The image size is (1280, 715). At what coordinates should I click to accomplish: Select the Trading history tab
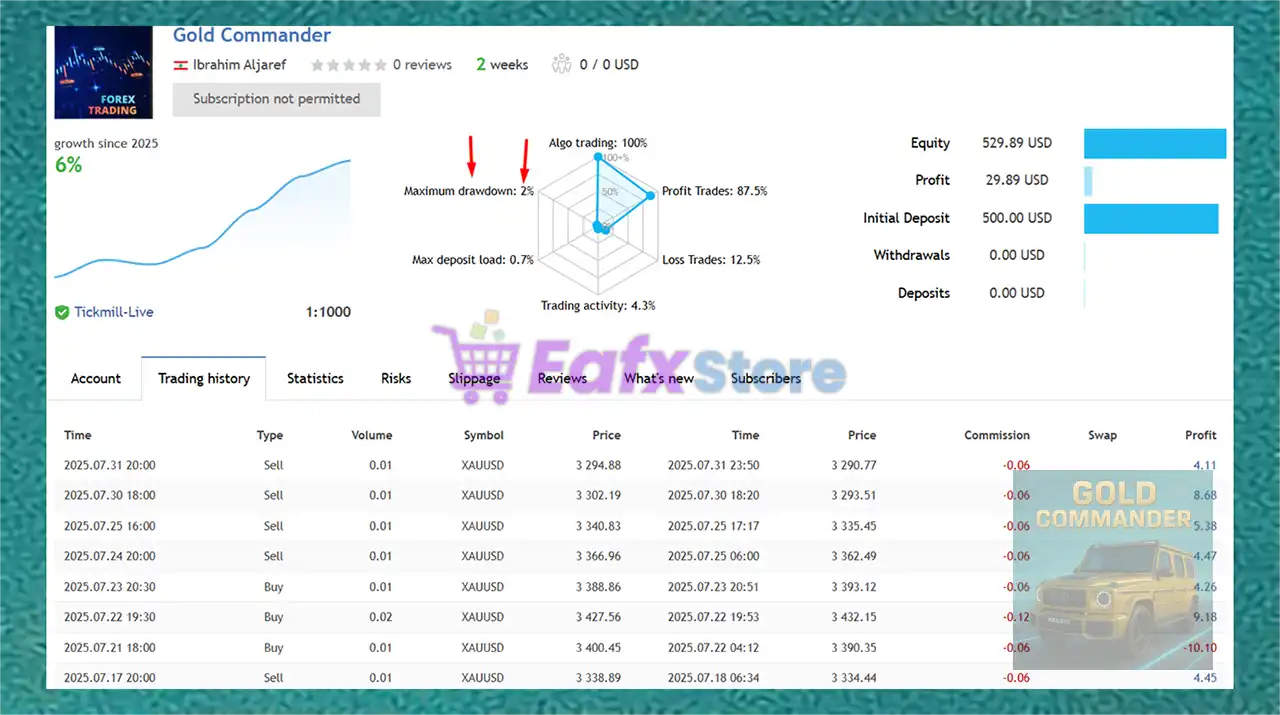coord(204,378)
